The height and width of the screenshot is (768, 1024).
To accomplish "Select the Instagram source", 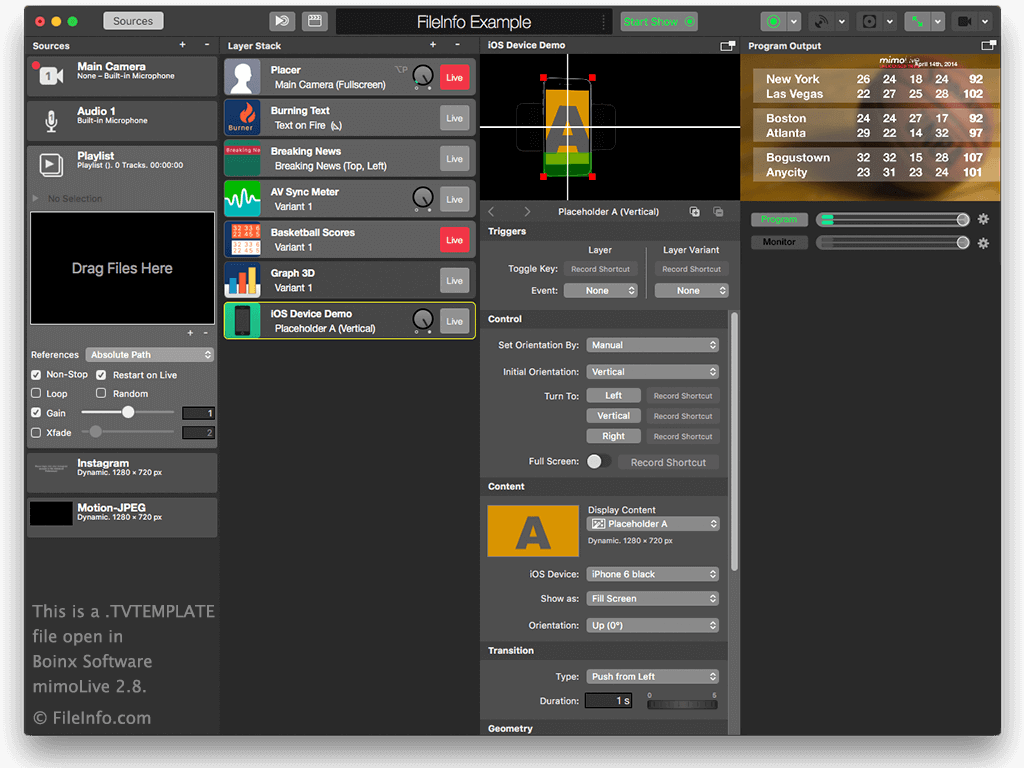I will click(122, 473).
